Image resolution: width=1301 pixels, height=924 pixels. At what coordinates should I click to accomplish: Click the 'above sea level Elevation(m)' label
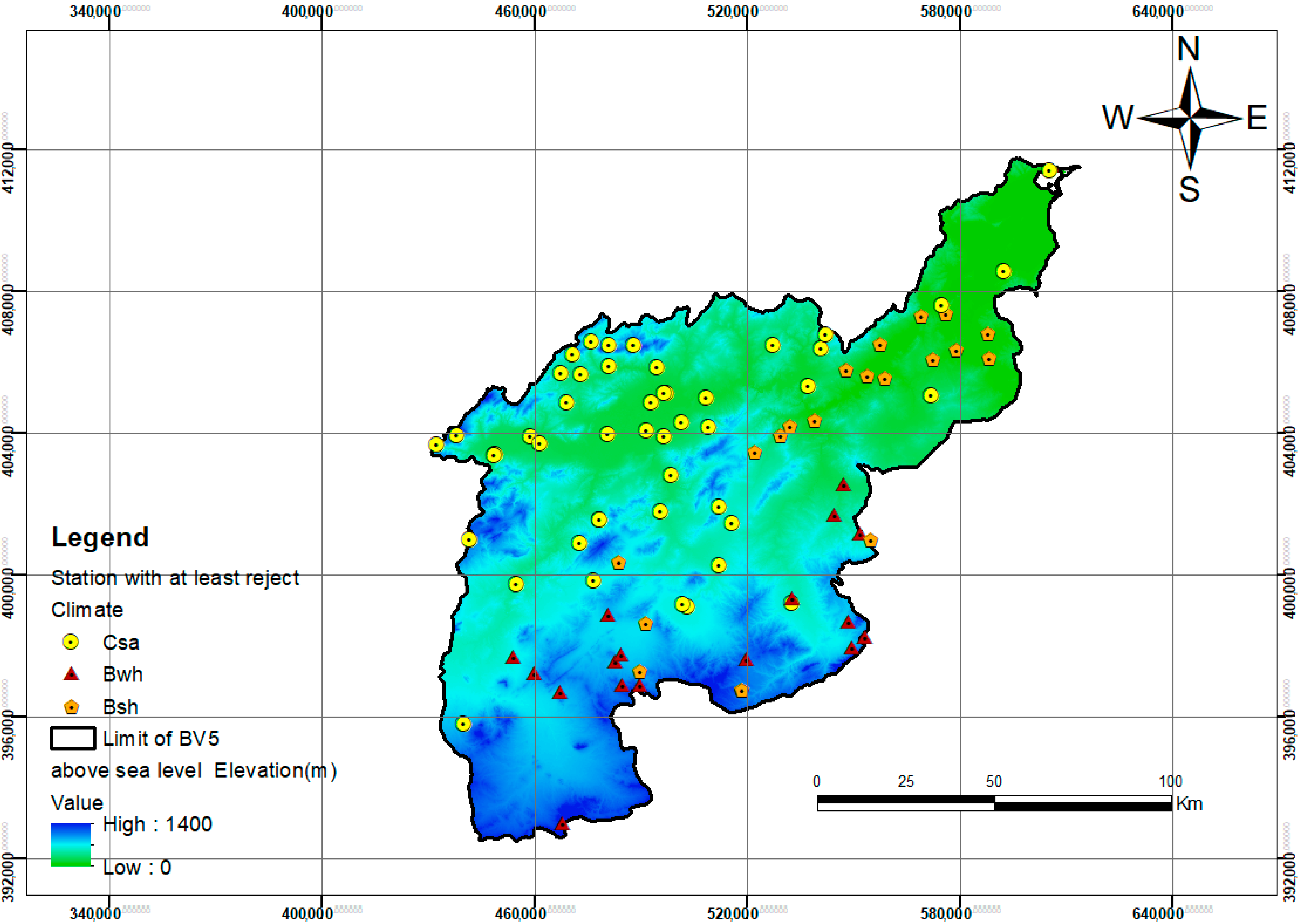point(194,771)
